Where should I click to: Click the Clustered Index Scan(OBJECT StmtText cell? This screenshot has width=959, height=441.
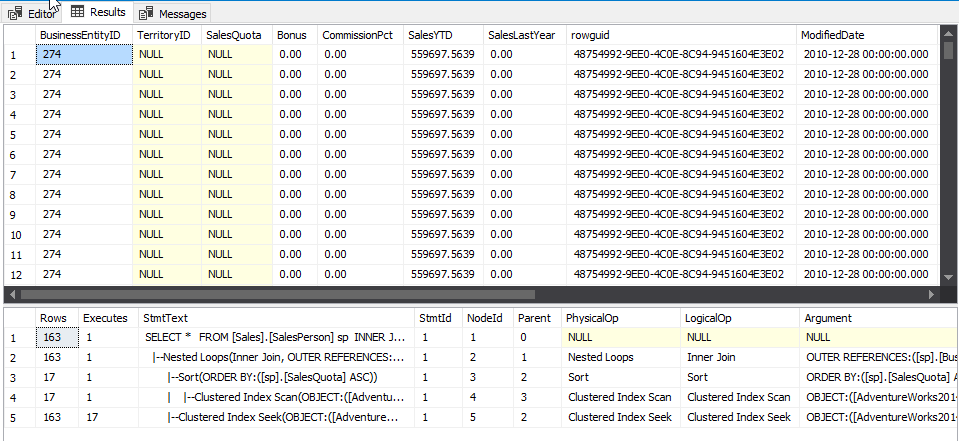(276, 398)
